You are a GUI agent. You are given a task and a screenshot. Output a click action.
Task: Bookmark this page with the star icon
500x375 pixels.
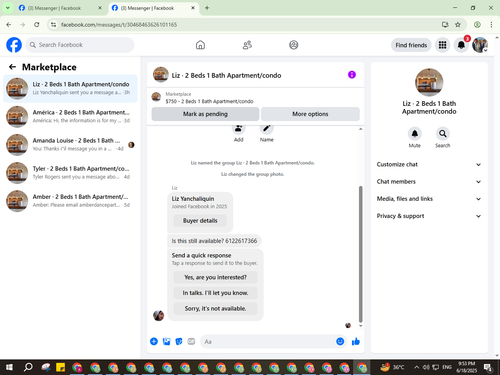pos(458,25)
